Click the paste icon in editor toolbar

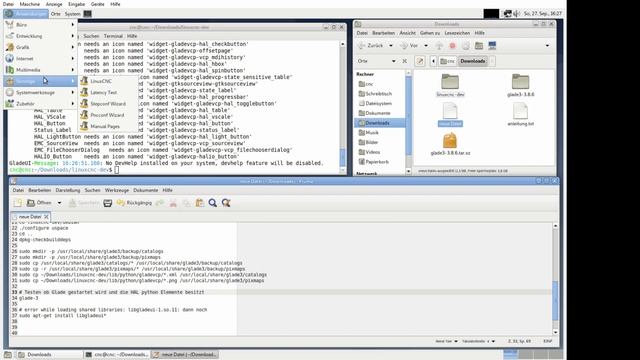point(200,203)
